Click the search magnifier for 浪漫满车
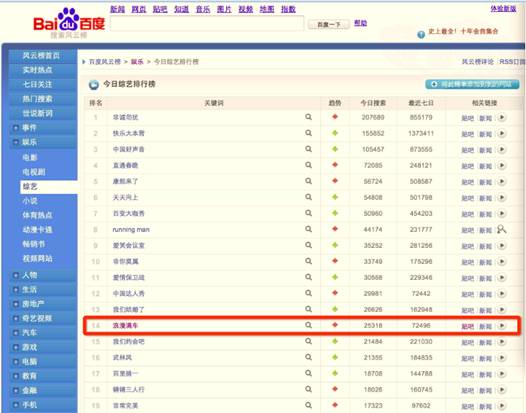Screen dimensions: 526x413 click(308, 325)
